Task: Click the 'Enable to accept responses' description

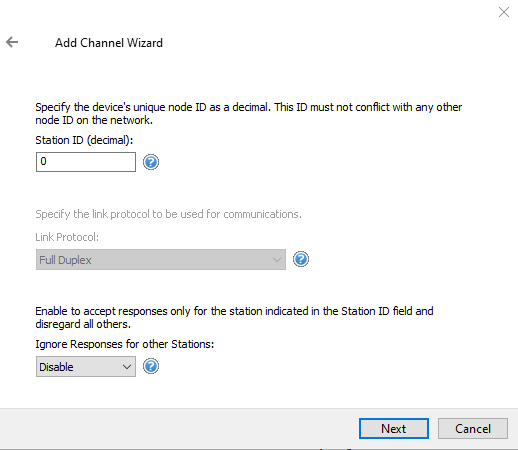Action: (x=234, y=318)
